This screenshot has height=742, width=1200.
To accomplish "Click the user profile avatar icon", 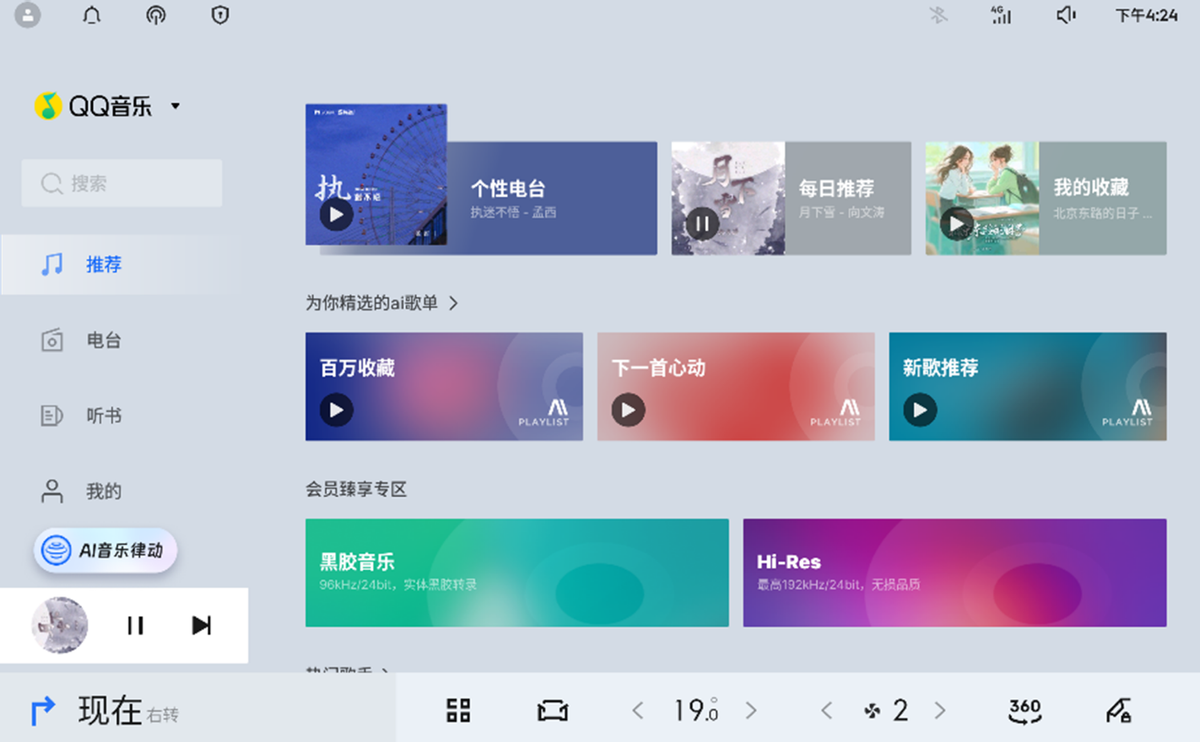I will click(x=28, y=15).
